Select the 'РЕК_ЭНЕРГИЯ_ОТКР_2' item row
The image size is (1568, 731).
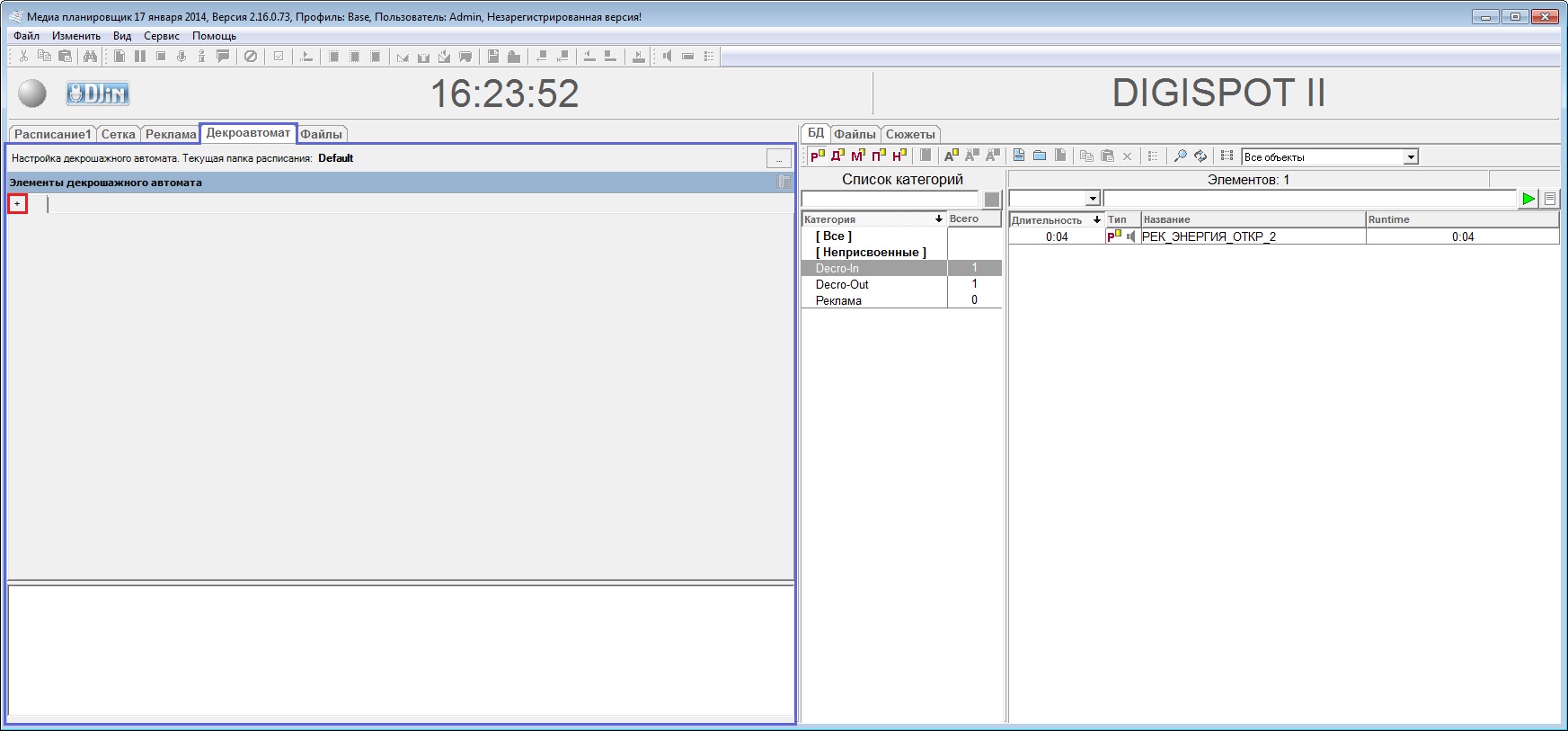coord(1283,236)
